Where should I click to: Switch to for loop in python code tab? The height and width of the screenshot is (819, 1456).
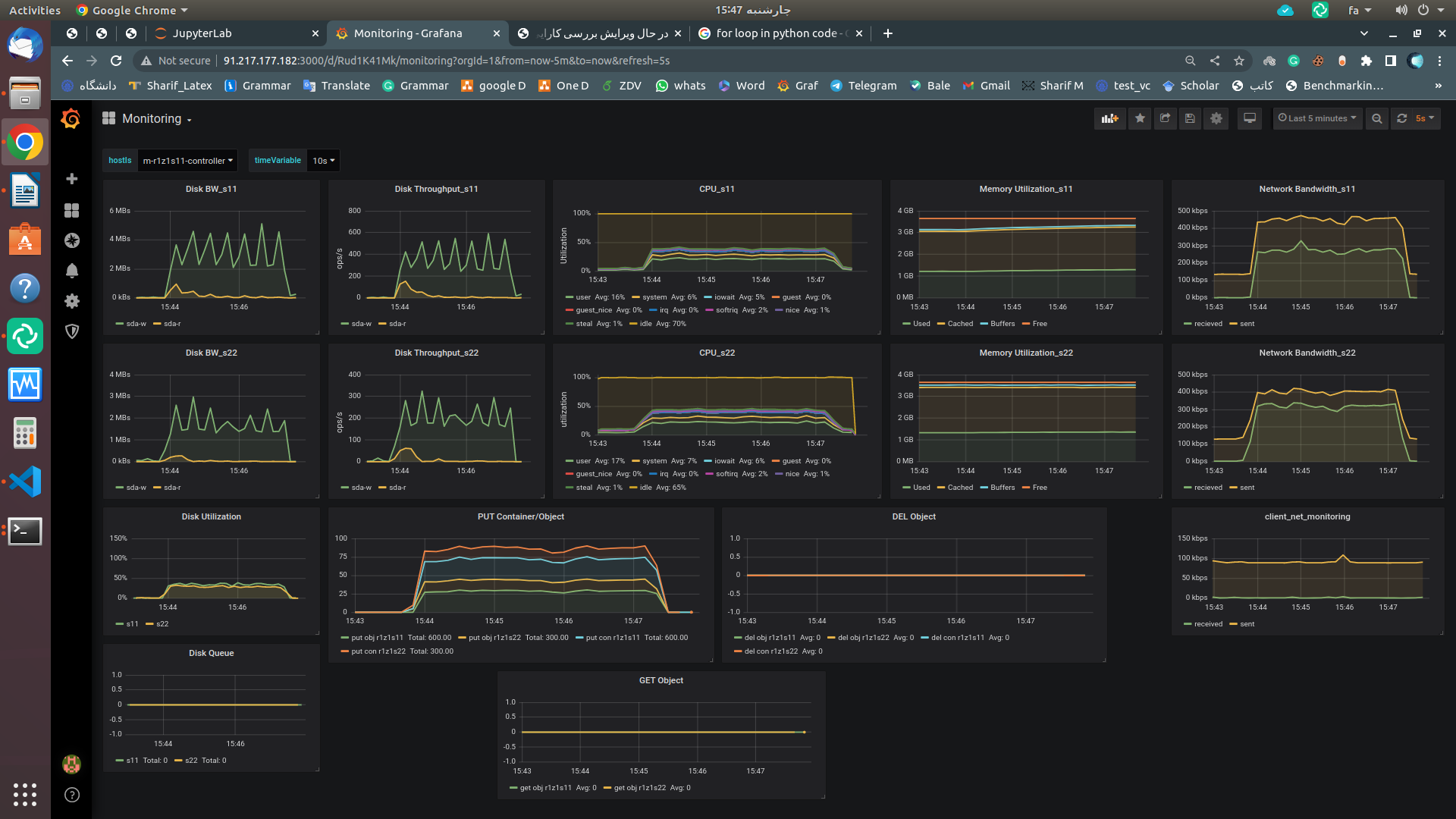(x=779, y=33)
